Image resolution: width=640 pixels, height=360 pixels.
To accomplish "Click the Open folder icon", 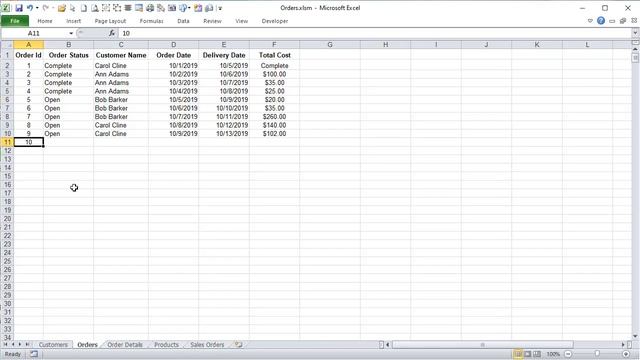I will [62, 8].
